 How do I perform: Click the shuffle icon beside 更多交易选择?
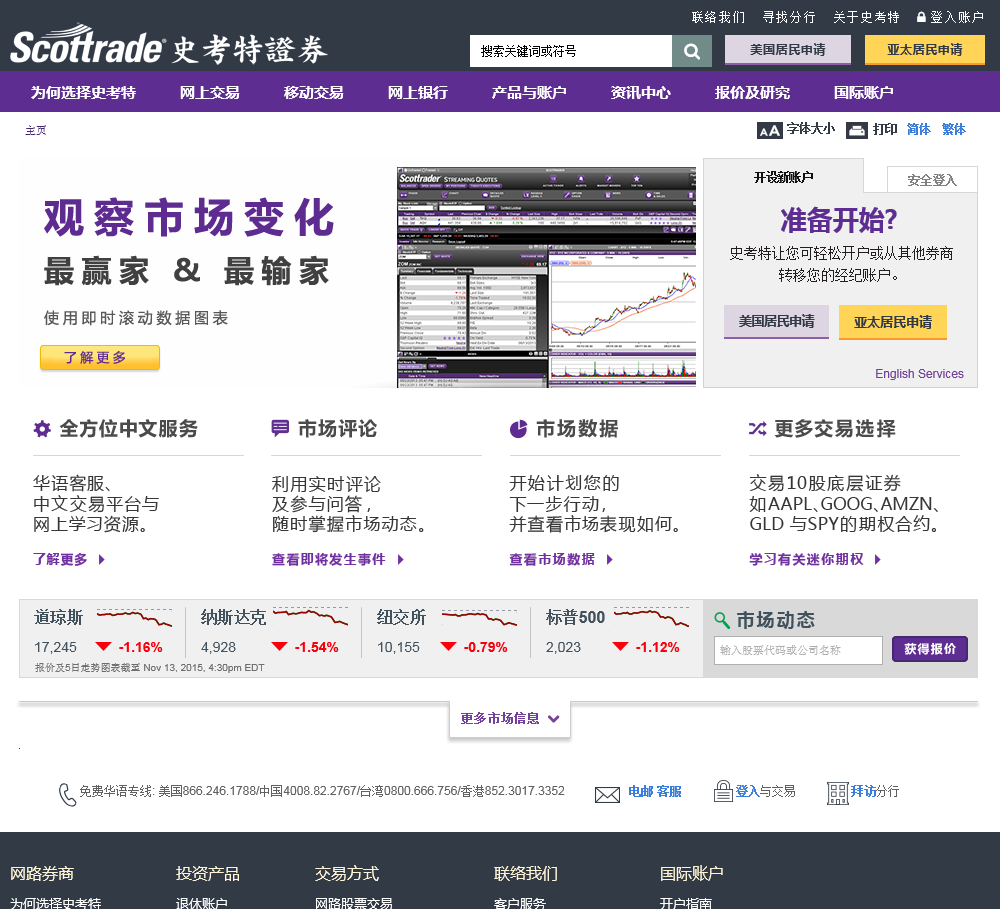(x=757, y=429)
